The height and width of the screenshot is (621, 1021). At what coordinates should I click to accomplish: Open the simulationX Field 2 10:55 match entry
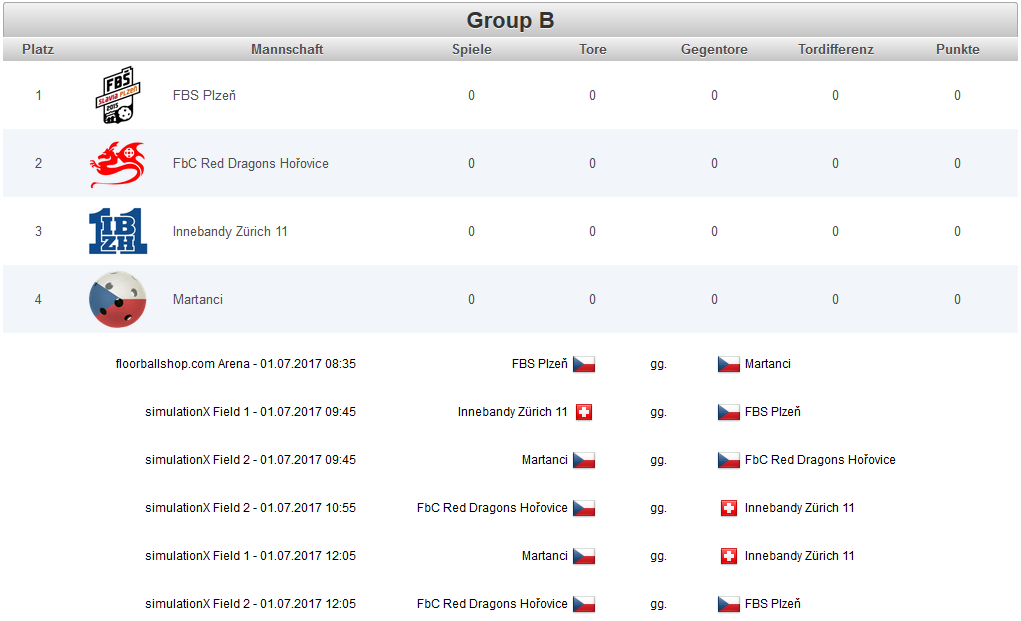(251, 508)
